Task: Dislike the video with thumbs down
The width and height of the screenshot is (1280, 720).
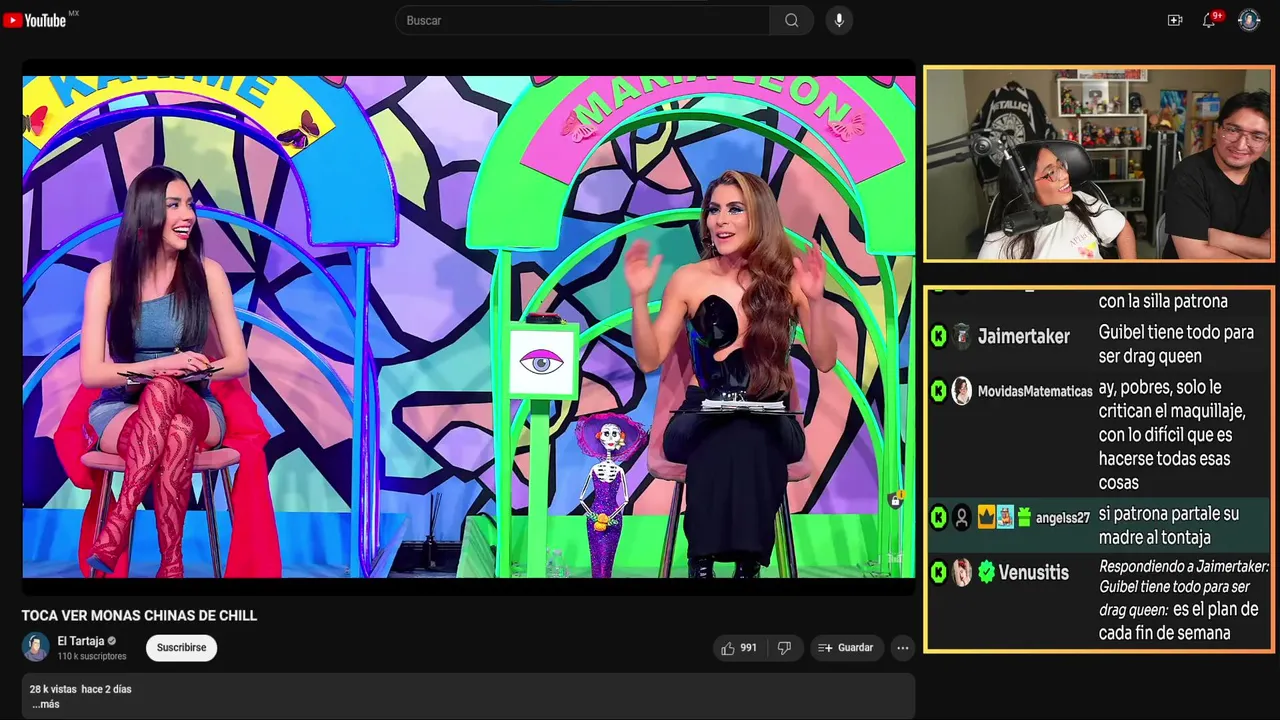Action: pos(784,648)
